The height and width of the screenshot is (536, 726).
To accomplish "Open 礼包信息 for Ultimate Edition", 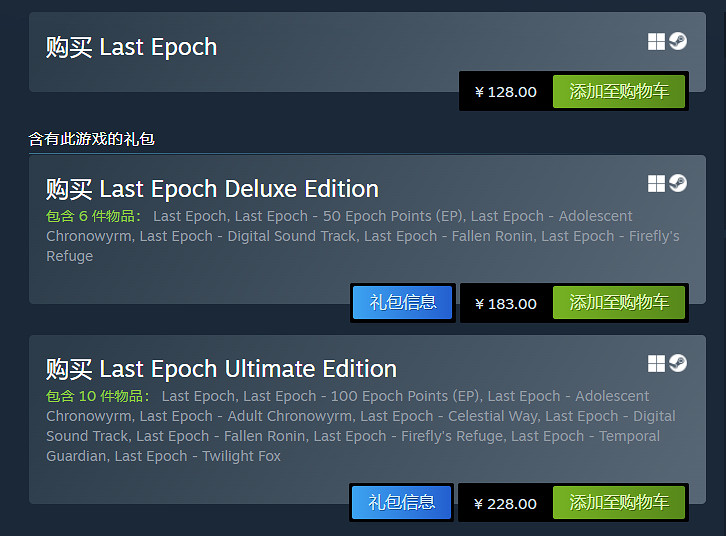I will [402, 503].
